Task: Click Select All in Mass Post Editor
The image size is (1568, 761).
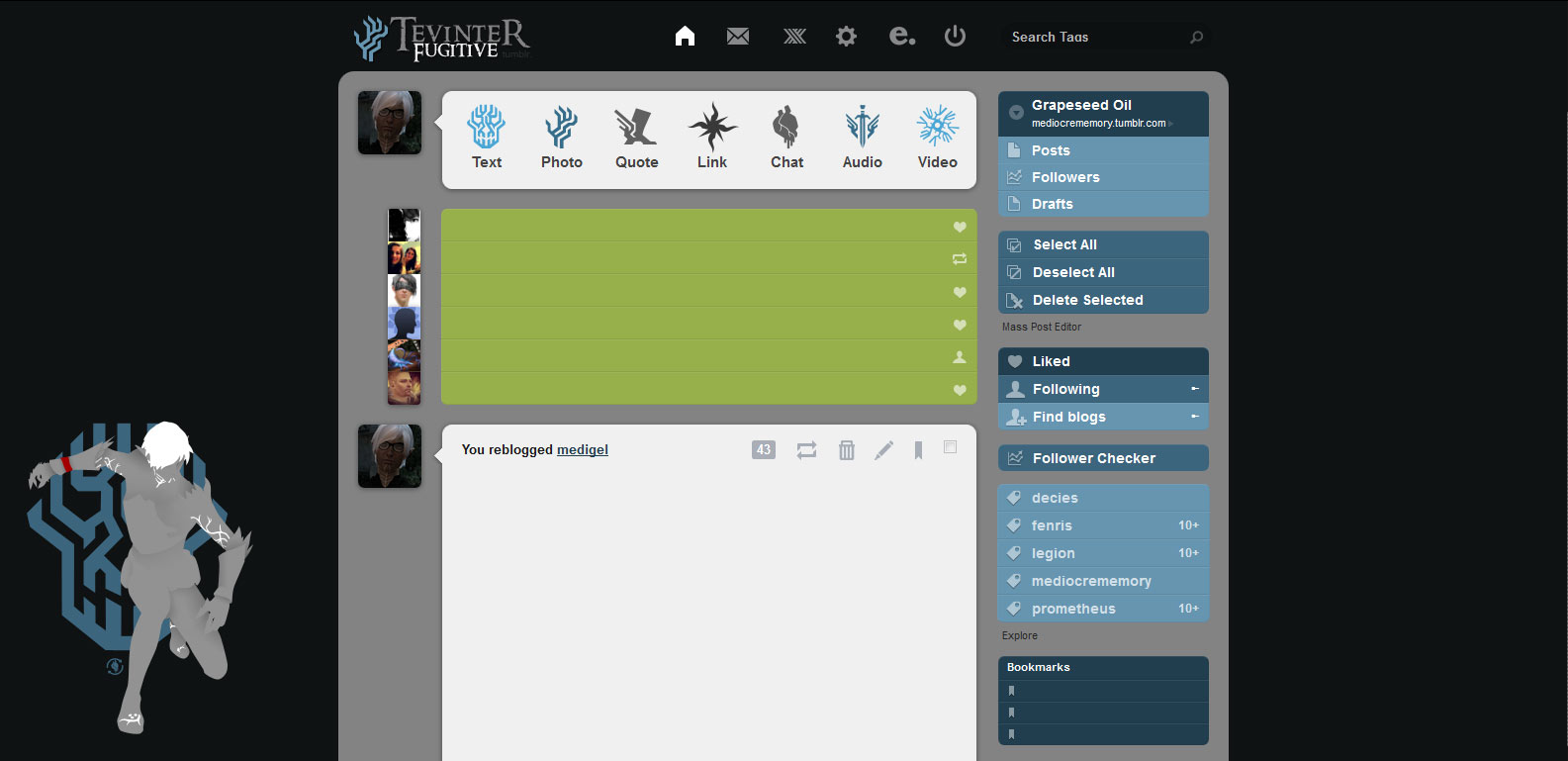Action: pyautogui.click(x=1103, y=244)
